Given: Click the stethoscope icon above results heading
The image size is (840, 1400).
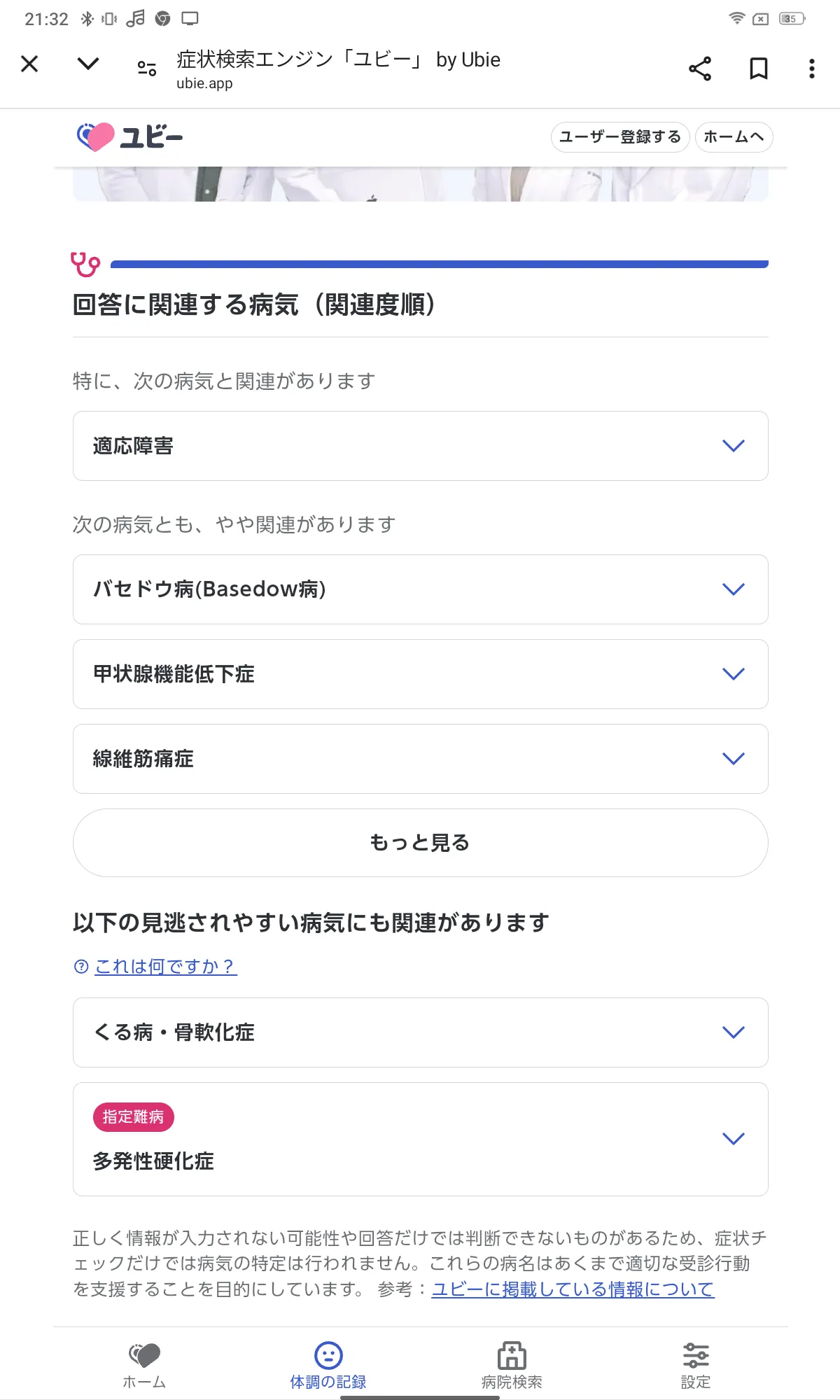Looking at the screenshot, I should [85, 265].
